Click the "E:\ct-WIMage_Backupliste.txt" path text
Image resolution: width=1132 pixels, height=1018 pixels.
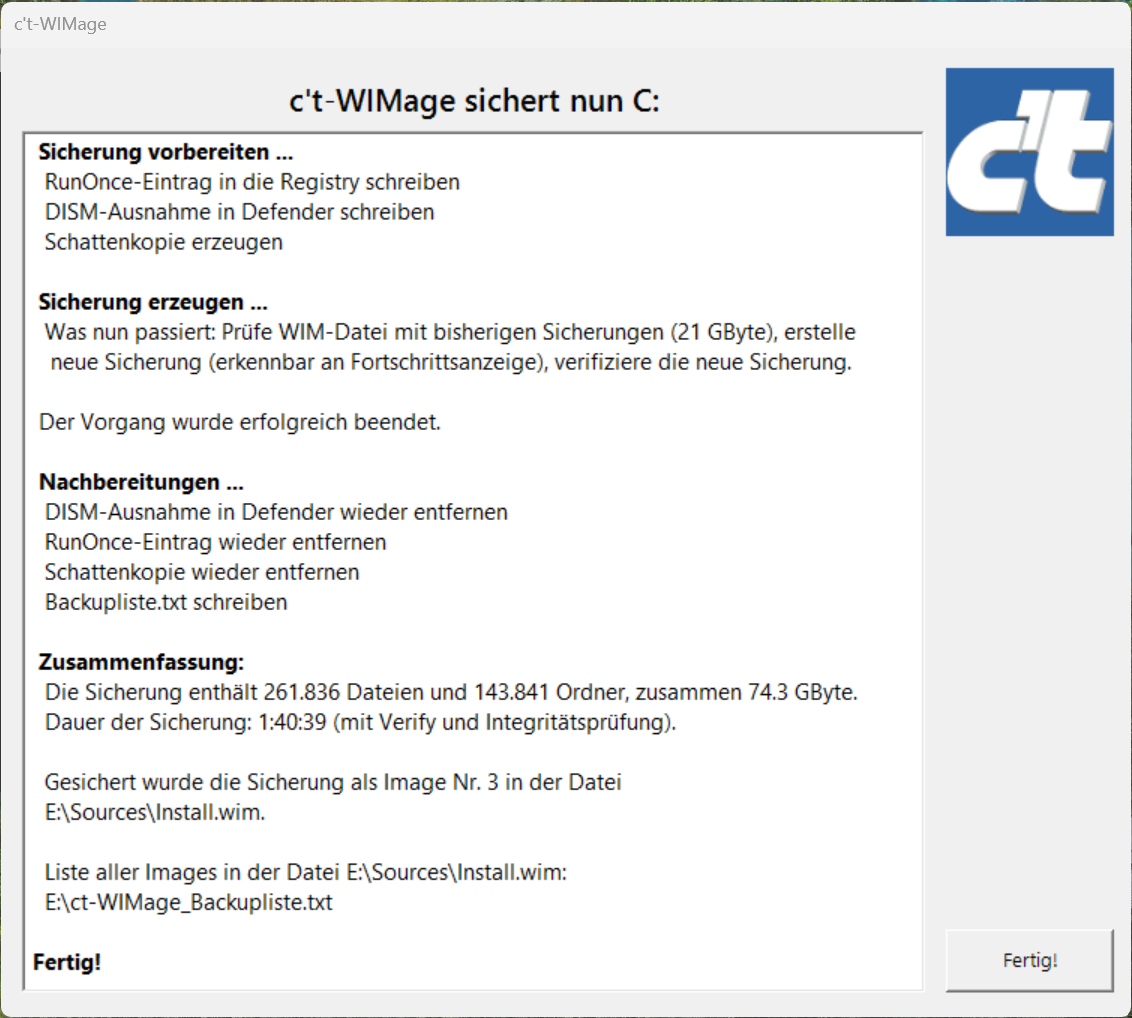click(188, 902)
